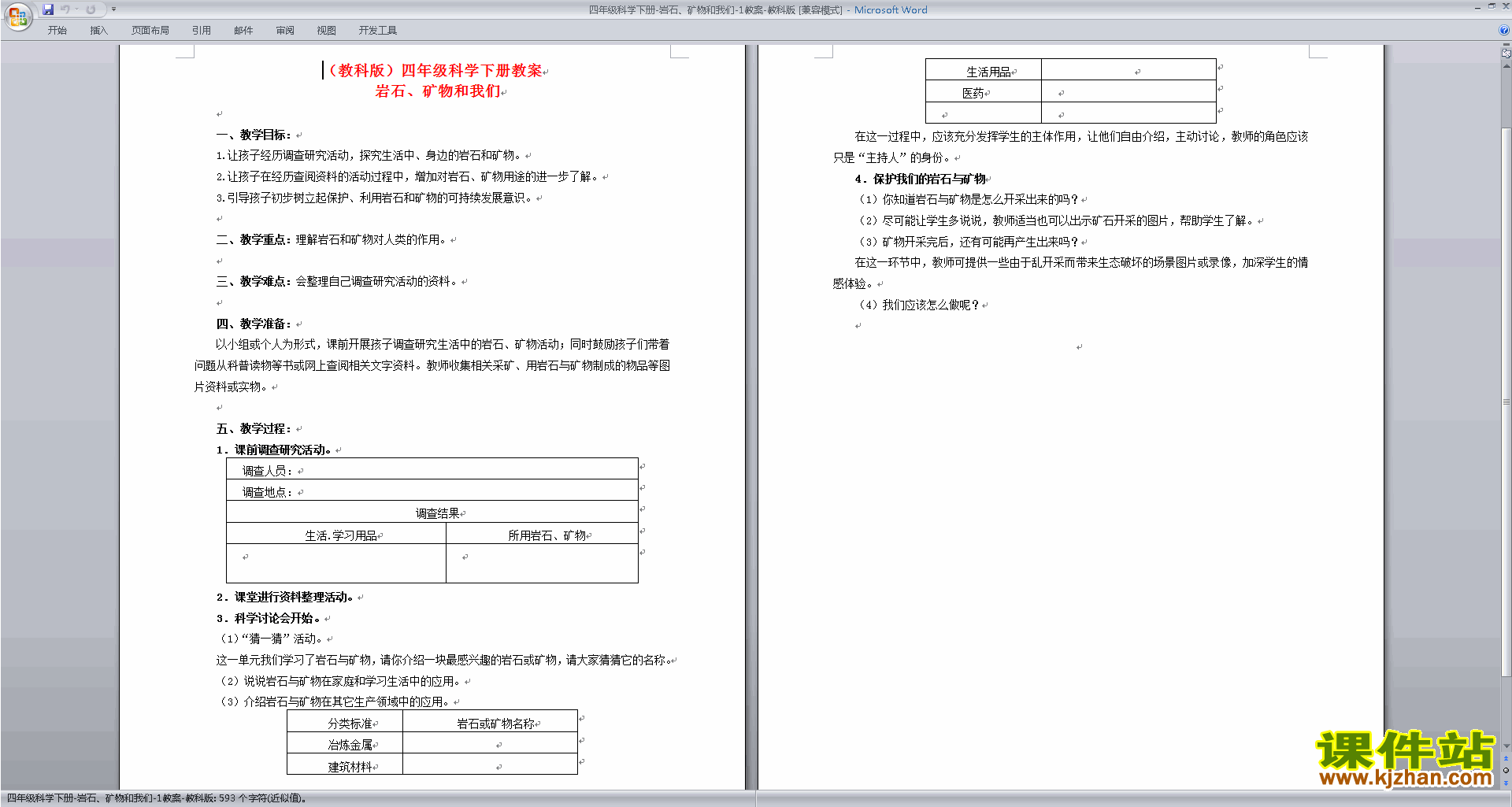Click the vertical scrollbar down arrow
Viewport: 1512px width, 807px height.
[x=1506, y=746]
